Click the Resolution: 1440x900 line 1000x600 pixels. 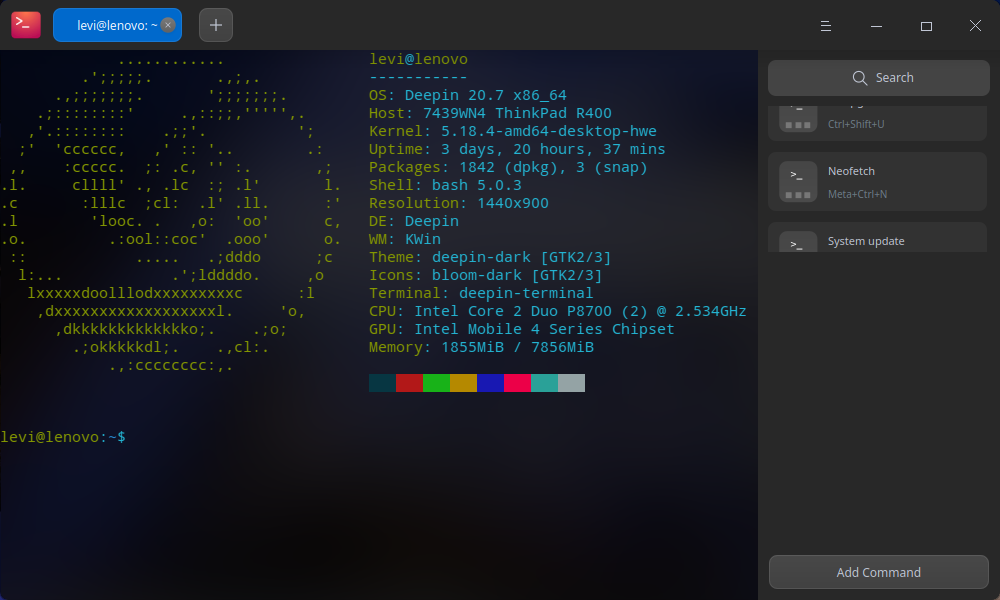click(x=459, y=203)
